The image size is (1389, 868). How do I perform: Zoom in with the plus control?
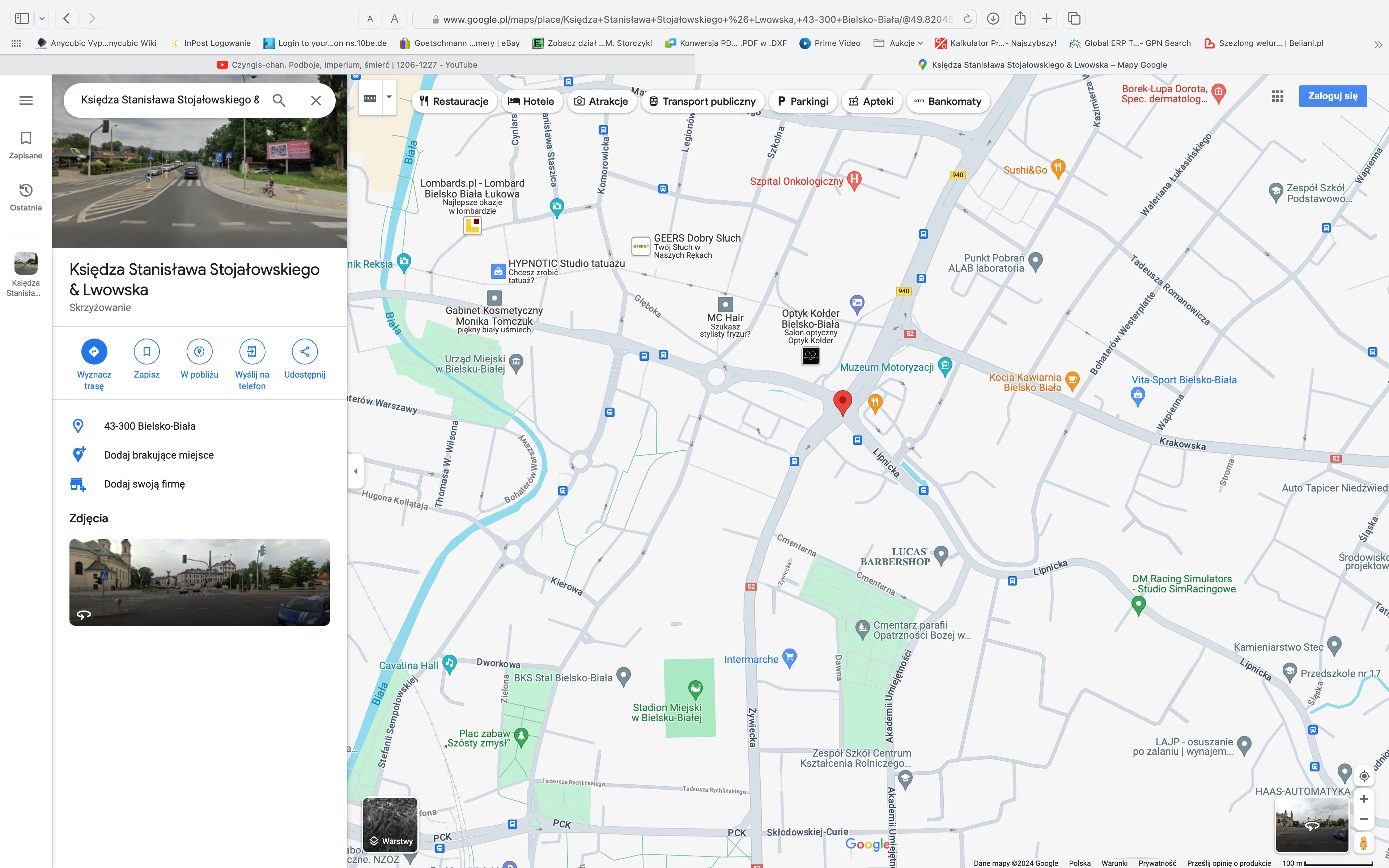[1364, 799]
